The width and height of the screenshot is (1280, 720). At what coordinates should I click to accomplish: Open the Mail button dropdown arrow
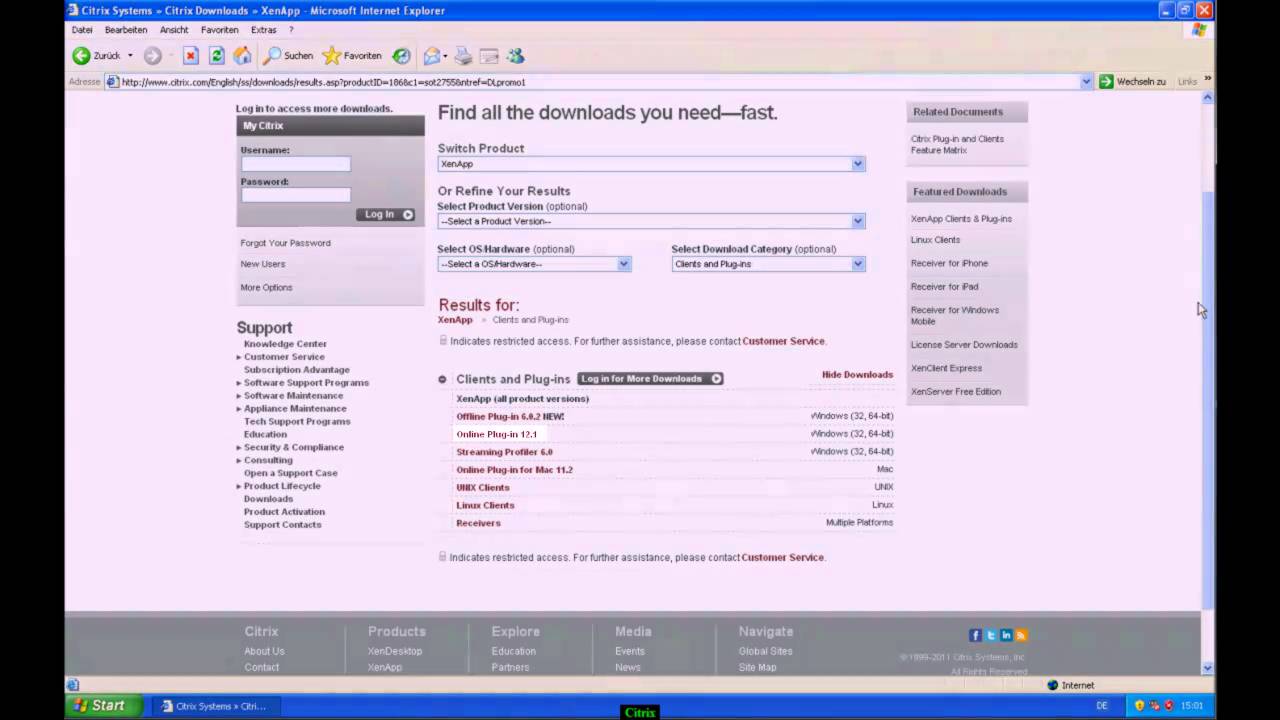coord(445,56)
